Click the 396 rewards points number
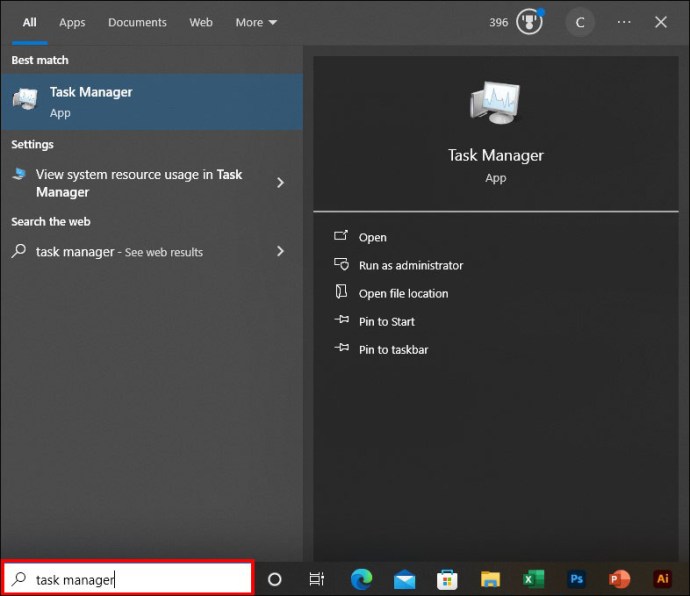690x596 pixels. point(499,22)
